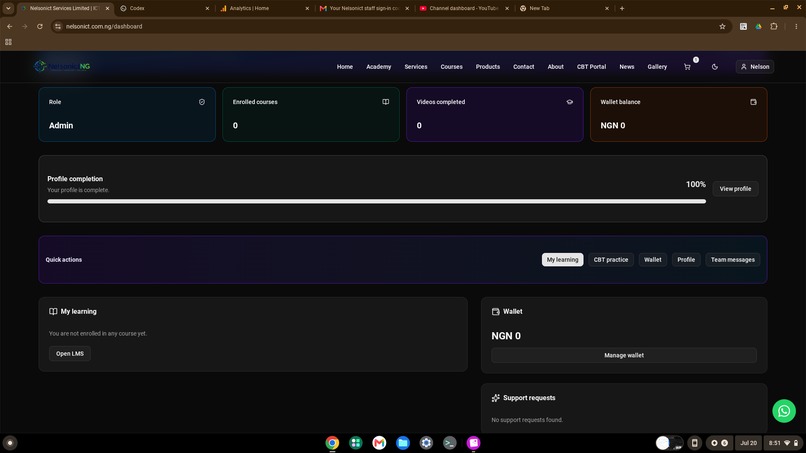This screenshot has width=806, height=453.
Task: Toggle dark mode moon icon
Action: (x=715, y=67)
